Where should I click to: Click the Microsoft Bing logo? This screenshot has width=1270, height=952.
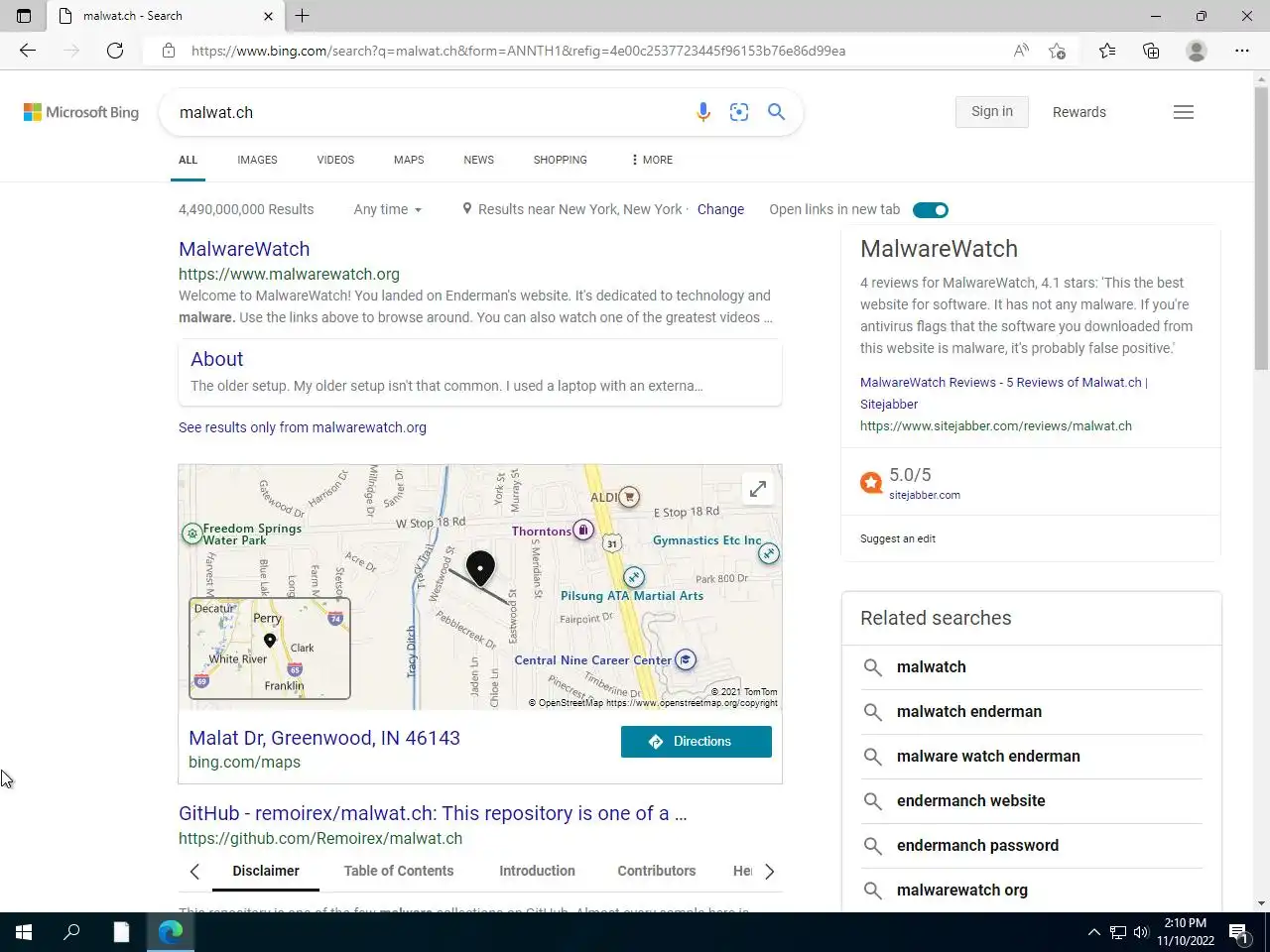click(x=81, y=112)
